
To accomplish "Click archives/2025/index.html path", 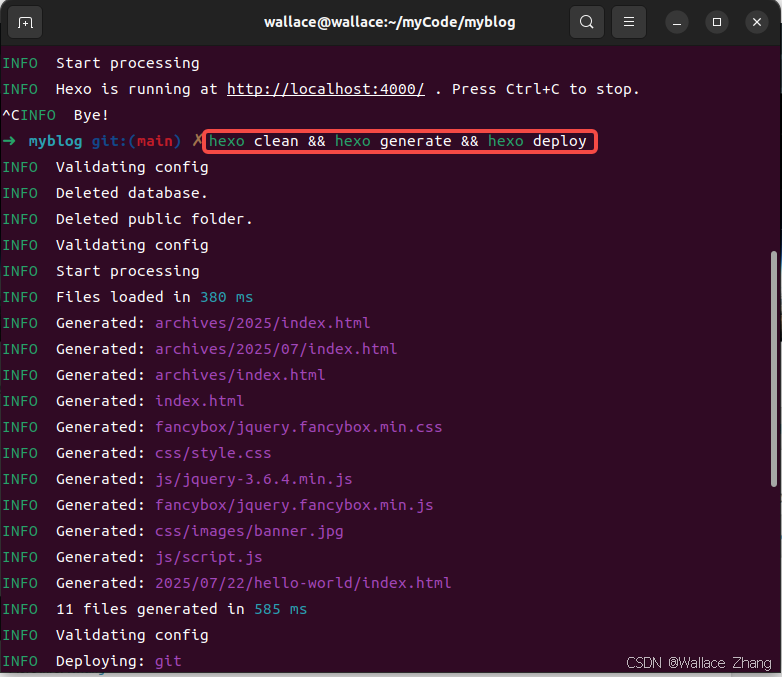I will pos(263,323).
